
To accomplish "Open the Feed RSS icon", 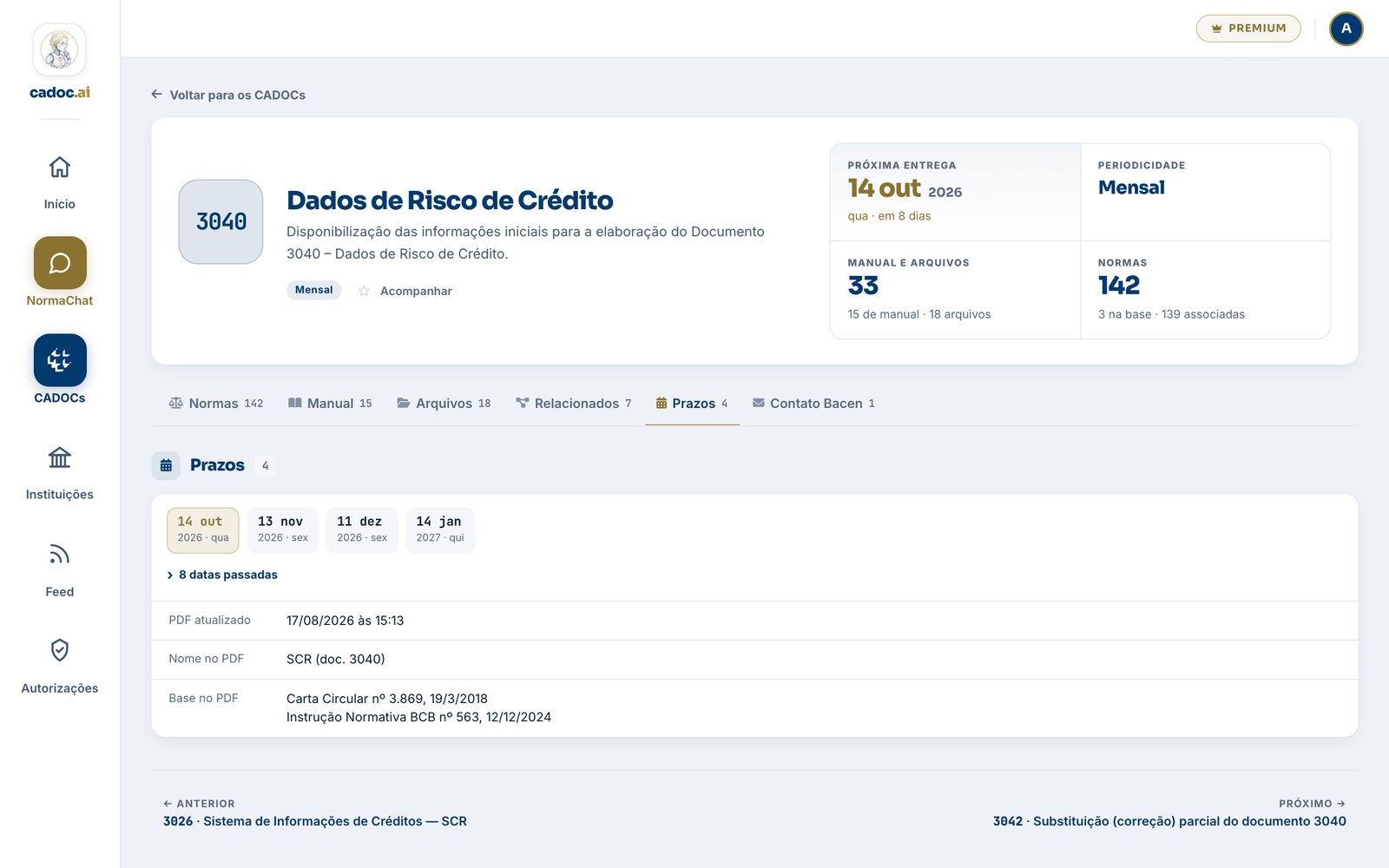I will [59, 555].
